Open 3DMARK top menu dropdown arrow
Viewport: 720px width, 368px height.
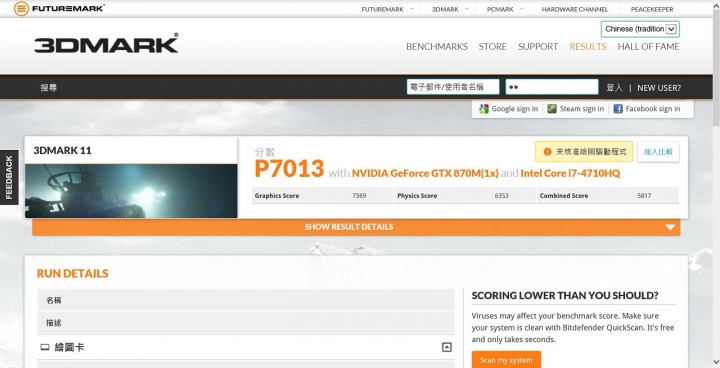(467, 9)
